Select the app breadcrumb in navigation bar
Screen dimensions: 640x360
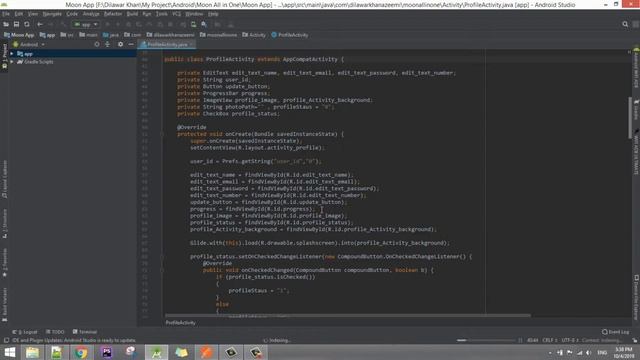click(x=47, y=35)
